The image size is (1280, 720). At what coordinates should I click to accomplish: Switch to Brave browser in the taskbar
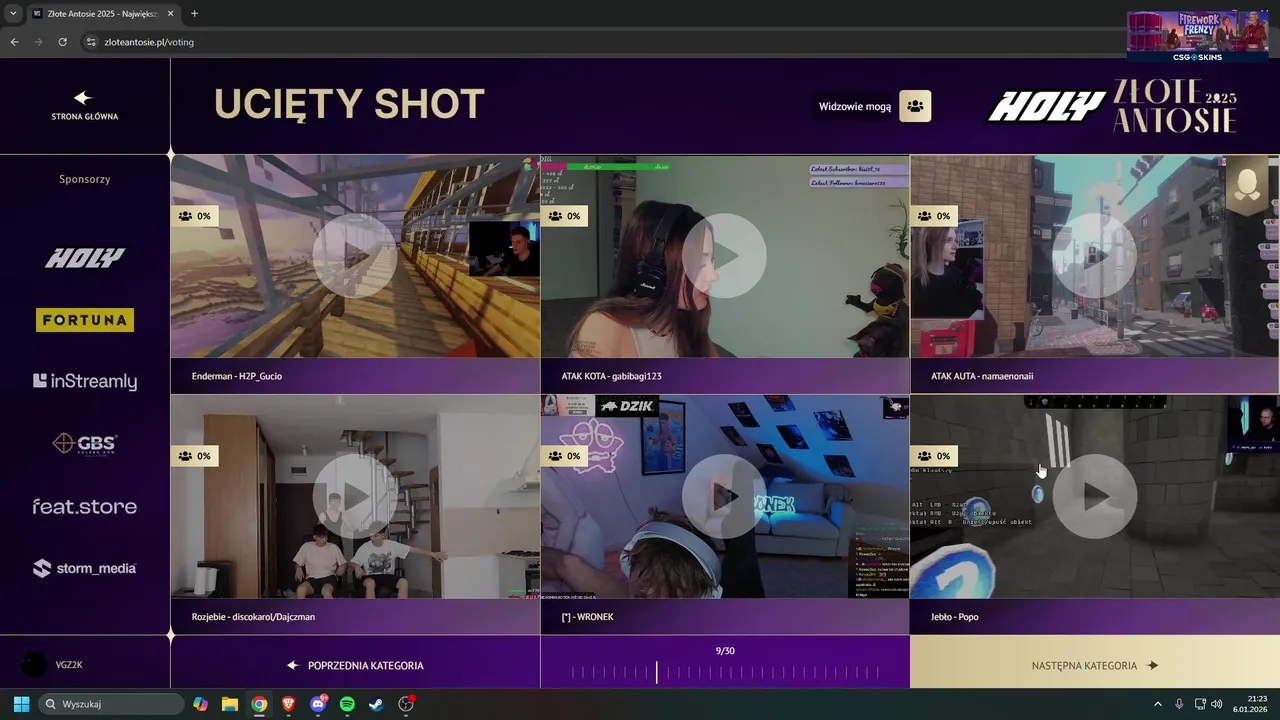288,704
